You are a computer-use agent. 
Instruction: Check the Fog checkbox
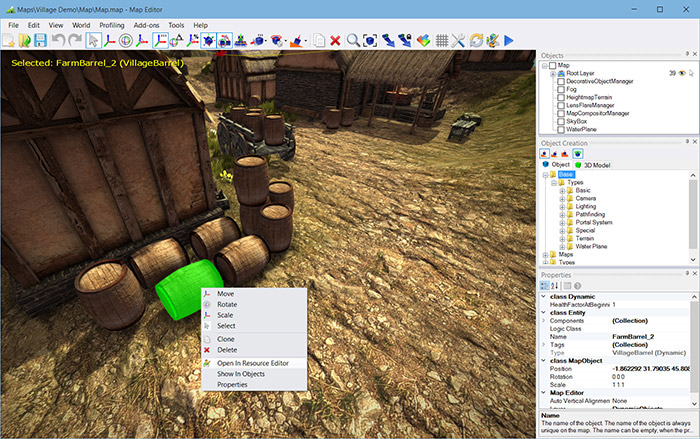pyautogui.click(x=561, y=89)
